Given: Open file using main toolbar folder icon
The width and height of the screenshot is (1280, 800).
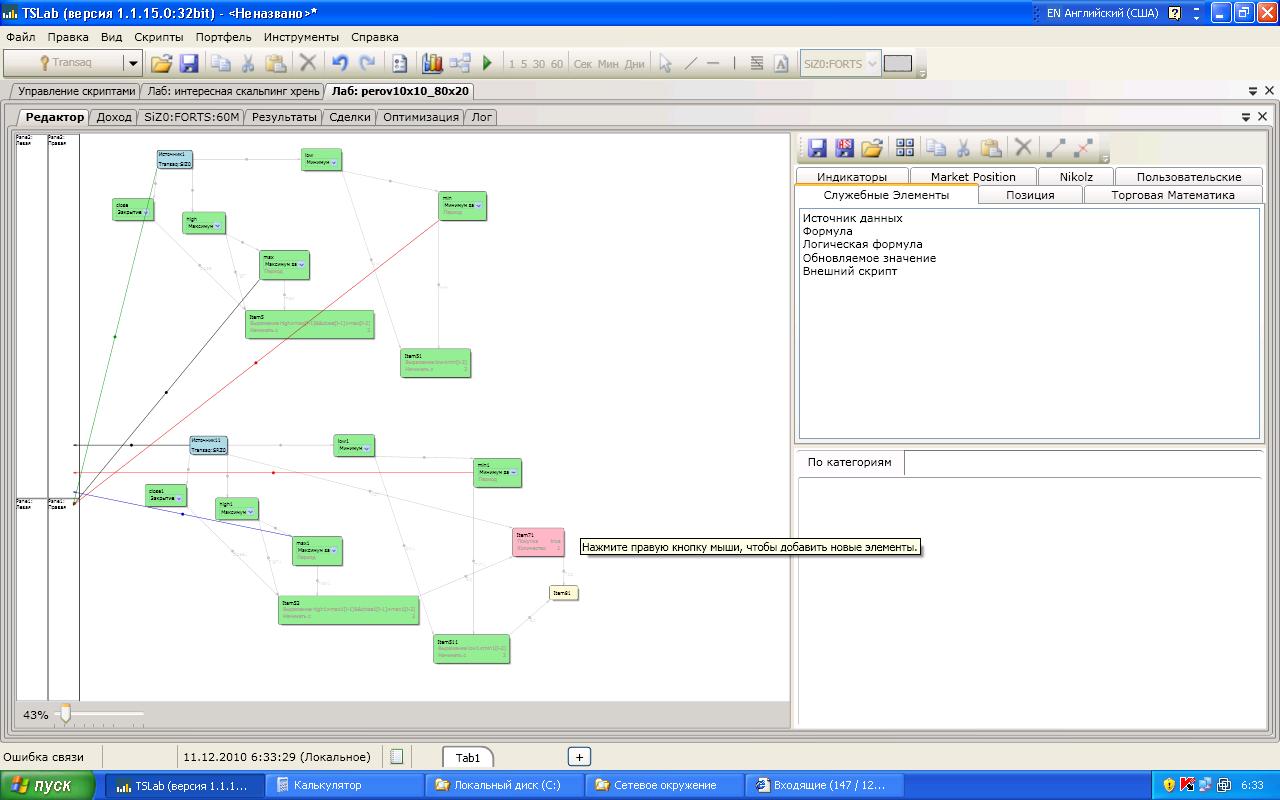Looking at the screenshot, I should click(x=161, y=63).
